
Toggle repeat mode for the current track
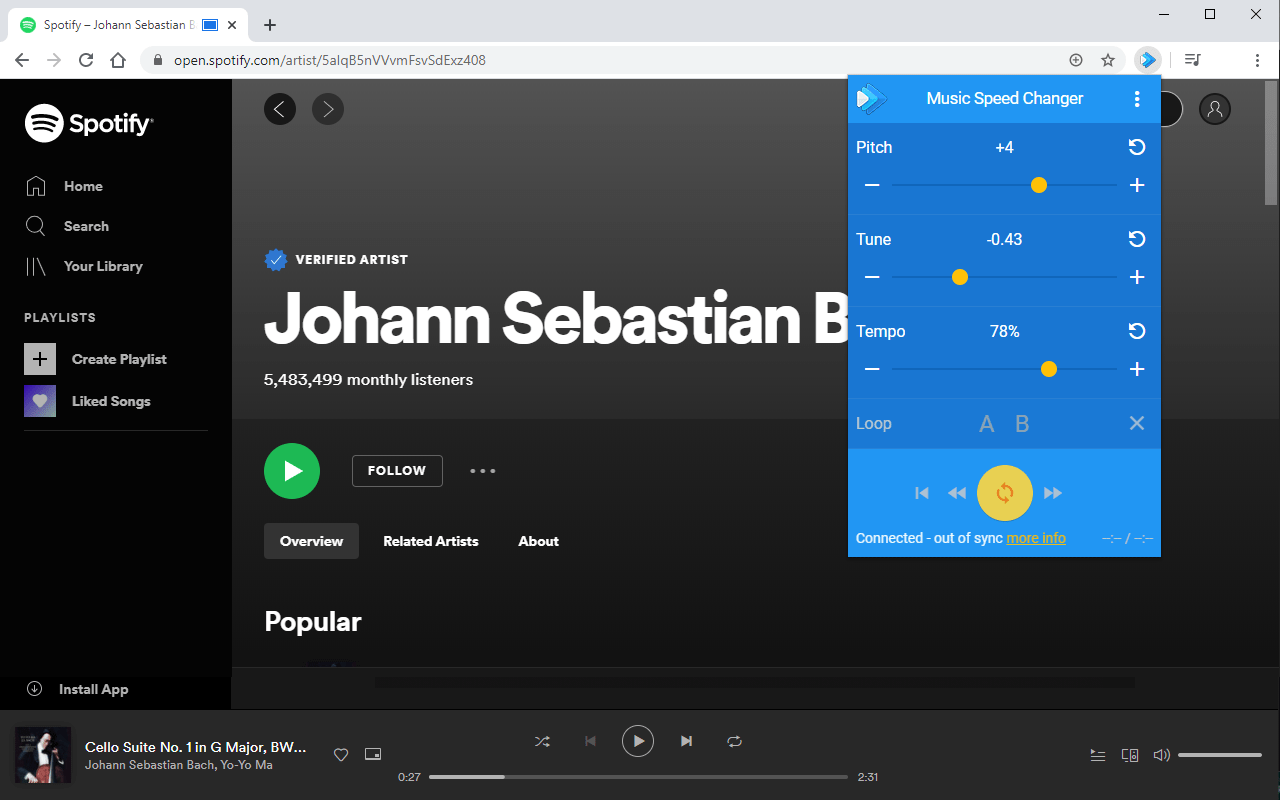[x=734, y=741]
